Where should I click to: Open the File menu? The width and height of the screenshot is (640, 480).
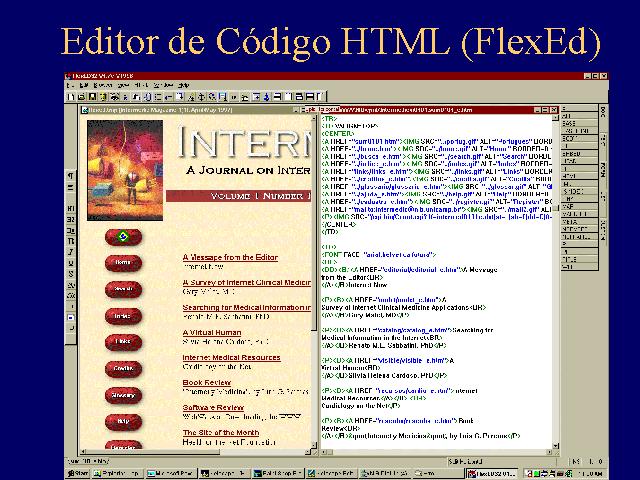[71, 85]
